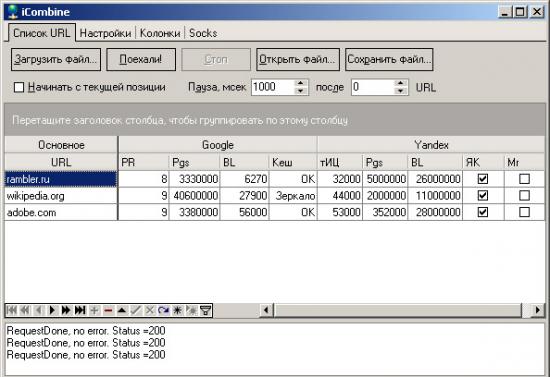Click the тИЦ column header
Viewport: 550px width, 377px height.
(340, 162)
